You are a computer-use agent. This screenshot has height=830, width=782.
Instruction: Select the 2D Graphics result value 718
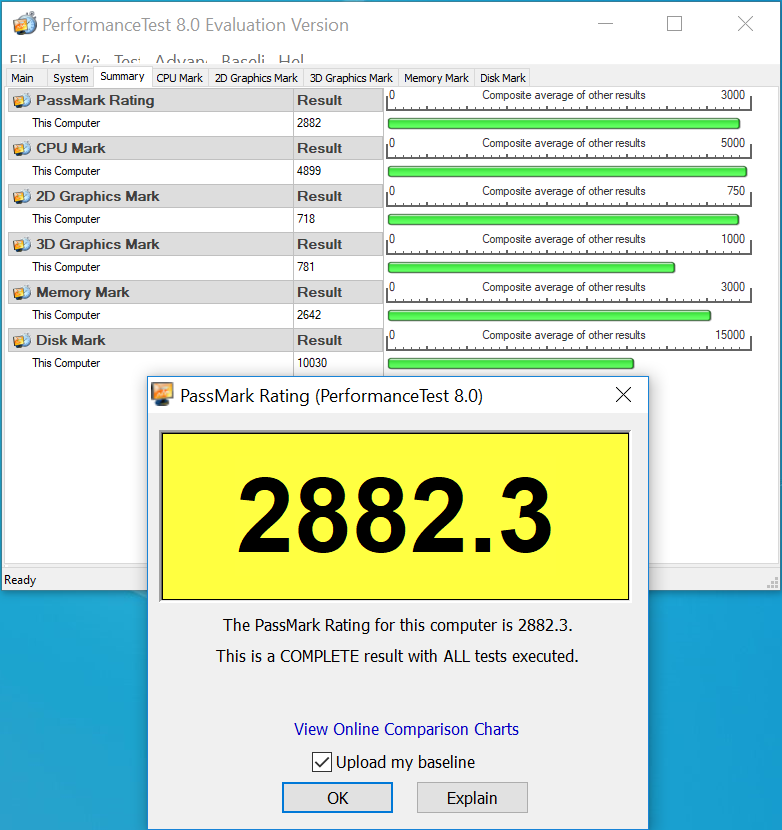(306, 219)
